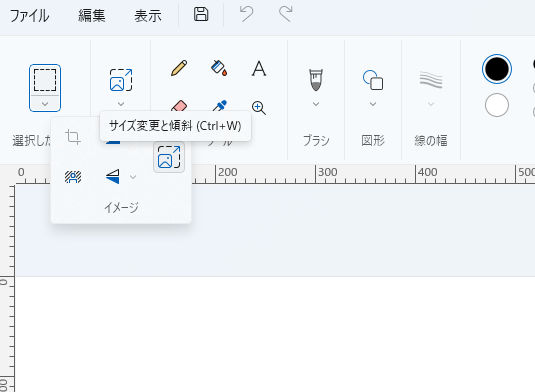This screenshot has height=392, width=535.
Task: Open the ファイル menu
Action: (x=29, y=16)
